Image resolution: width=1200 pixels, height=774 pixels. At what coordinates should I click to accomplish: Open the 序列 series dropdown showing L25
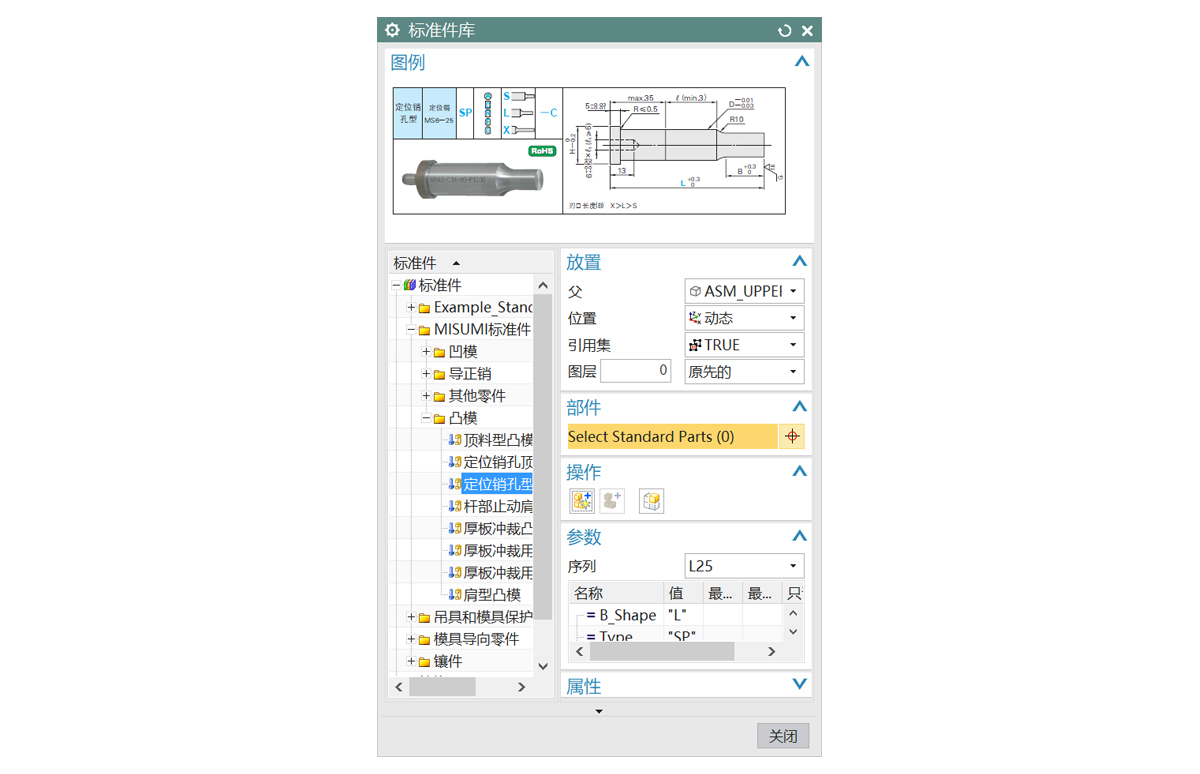point(744,566)
